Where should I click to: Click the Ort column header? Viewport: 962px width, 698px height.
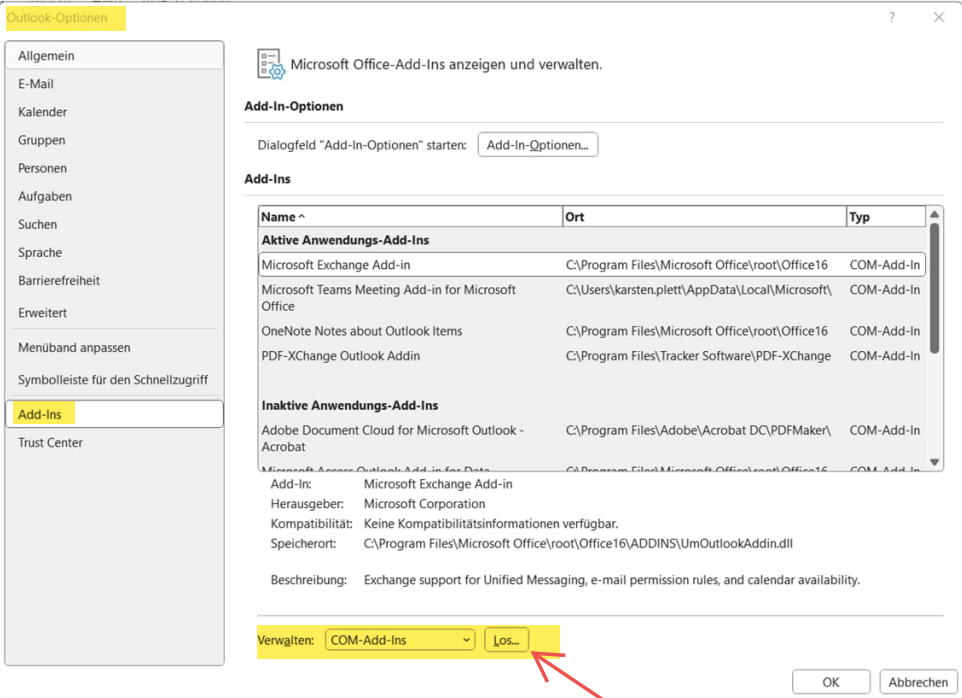coord(704,217)
